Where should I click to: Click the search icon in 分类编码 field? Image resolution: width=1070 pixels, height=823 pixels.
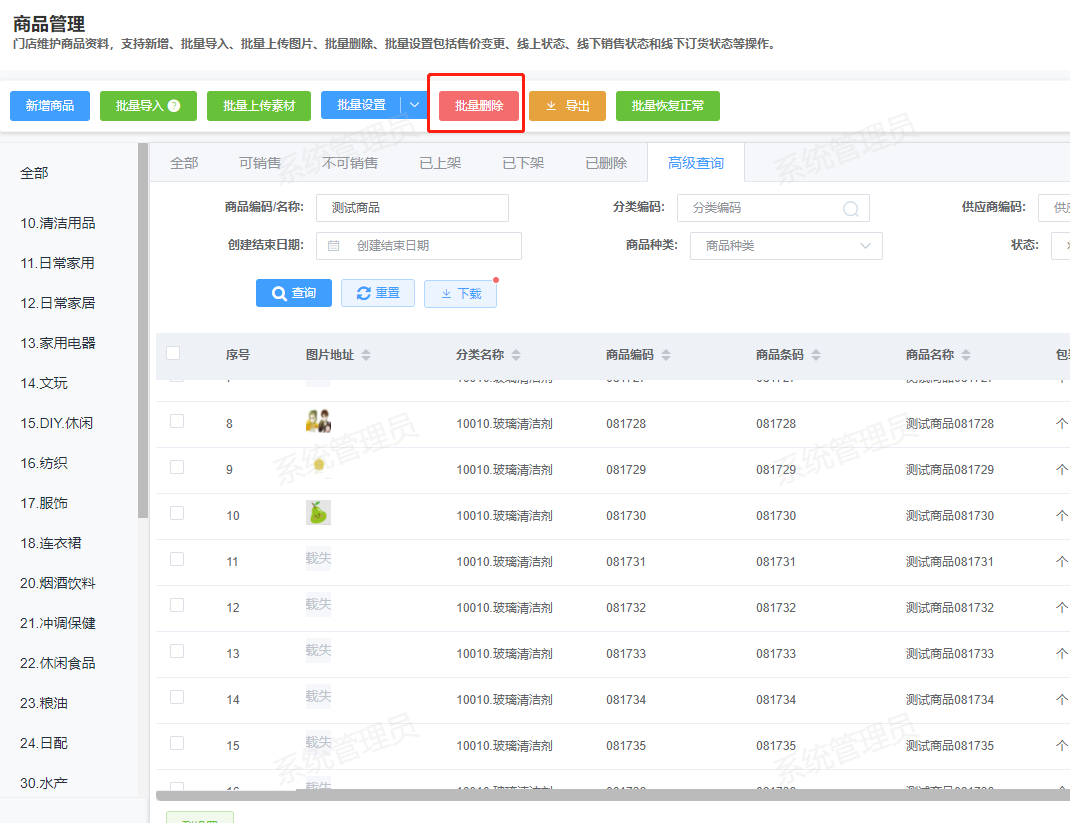click(851, 209)
